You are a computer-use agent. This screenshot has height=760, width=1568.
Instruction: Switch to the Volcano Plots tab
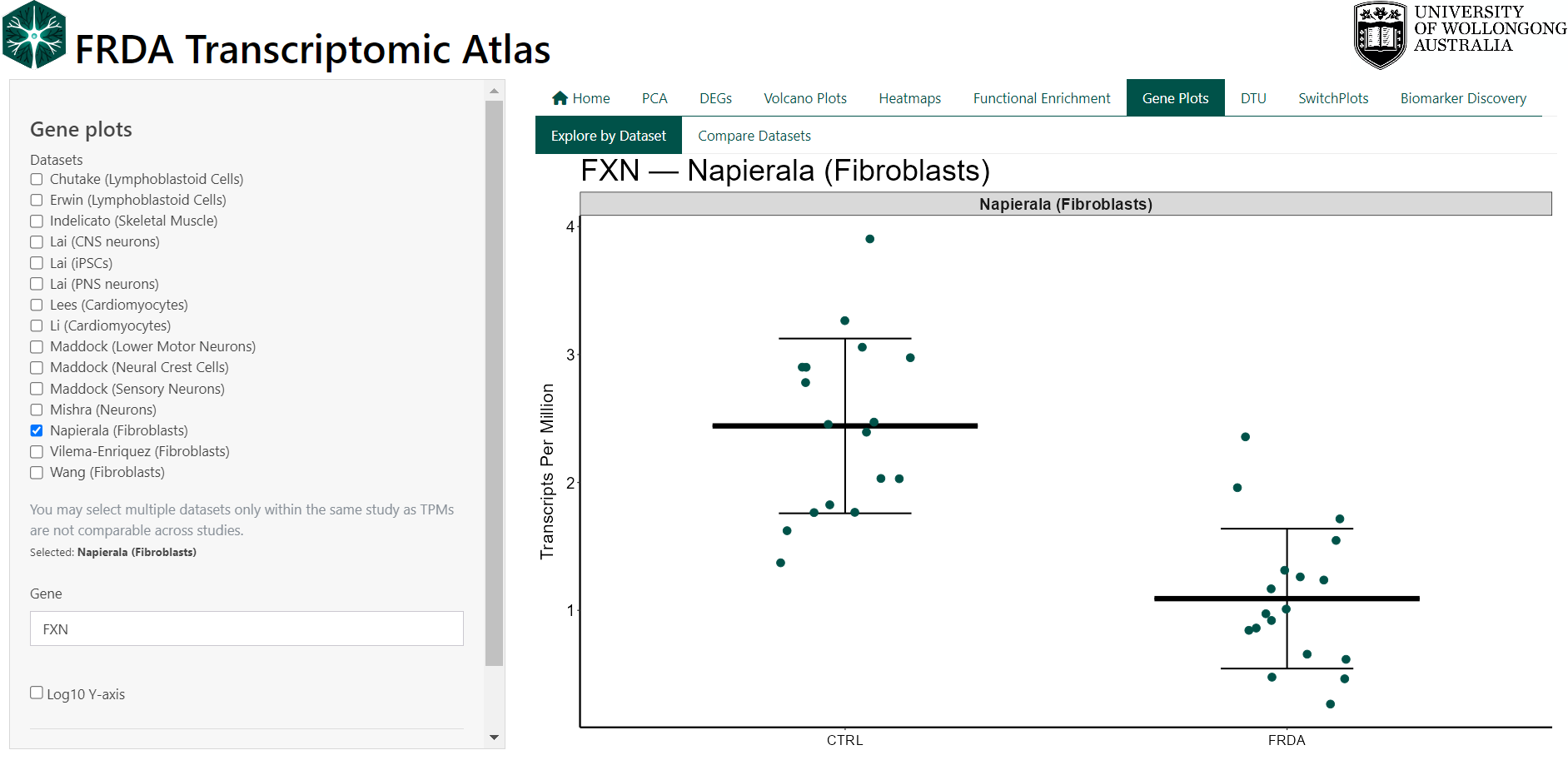(804, 98)
